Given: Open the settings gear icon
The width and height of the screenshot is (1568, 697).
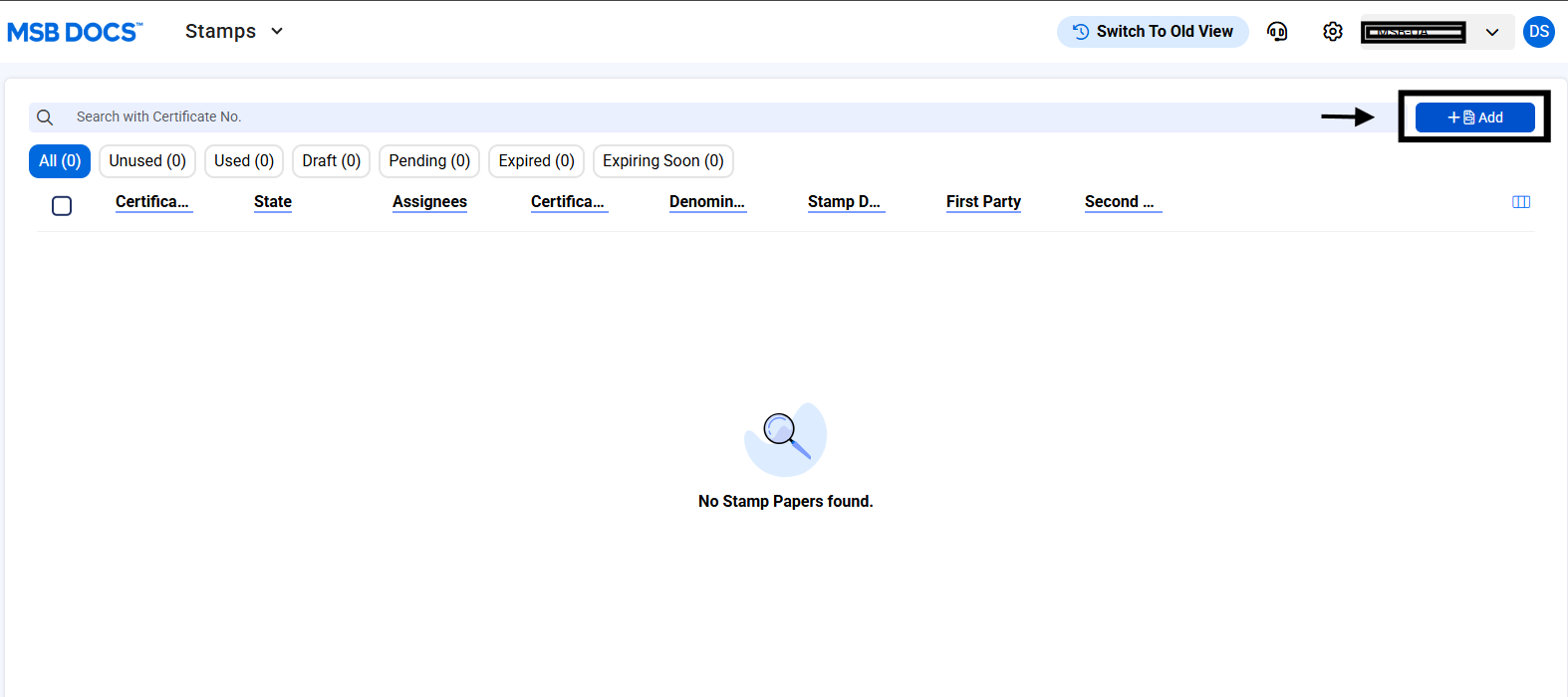Looking at the screenshot, I should pyautogui.click(x=1332, y=32).
